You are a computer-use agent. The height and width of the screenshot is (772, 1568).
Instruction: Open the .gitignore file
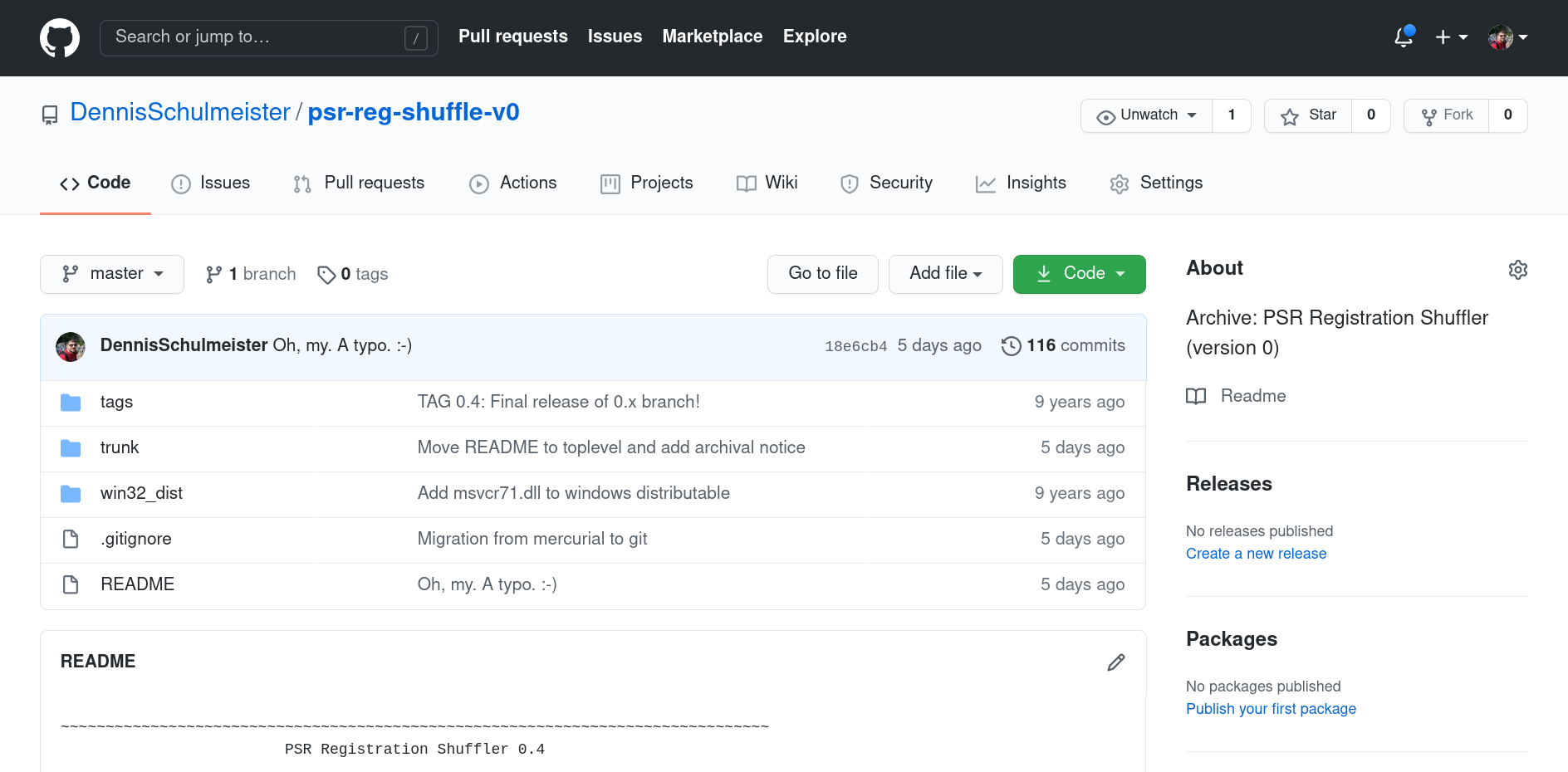(x=136, y=540)
